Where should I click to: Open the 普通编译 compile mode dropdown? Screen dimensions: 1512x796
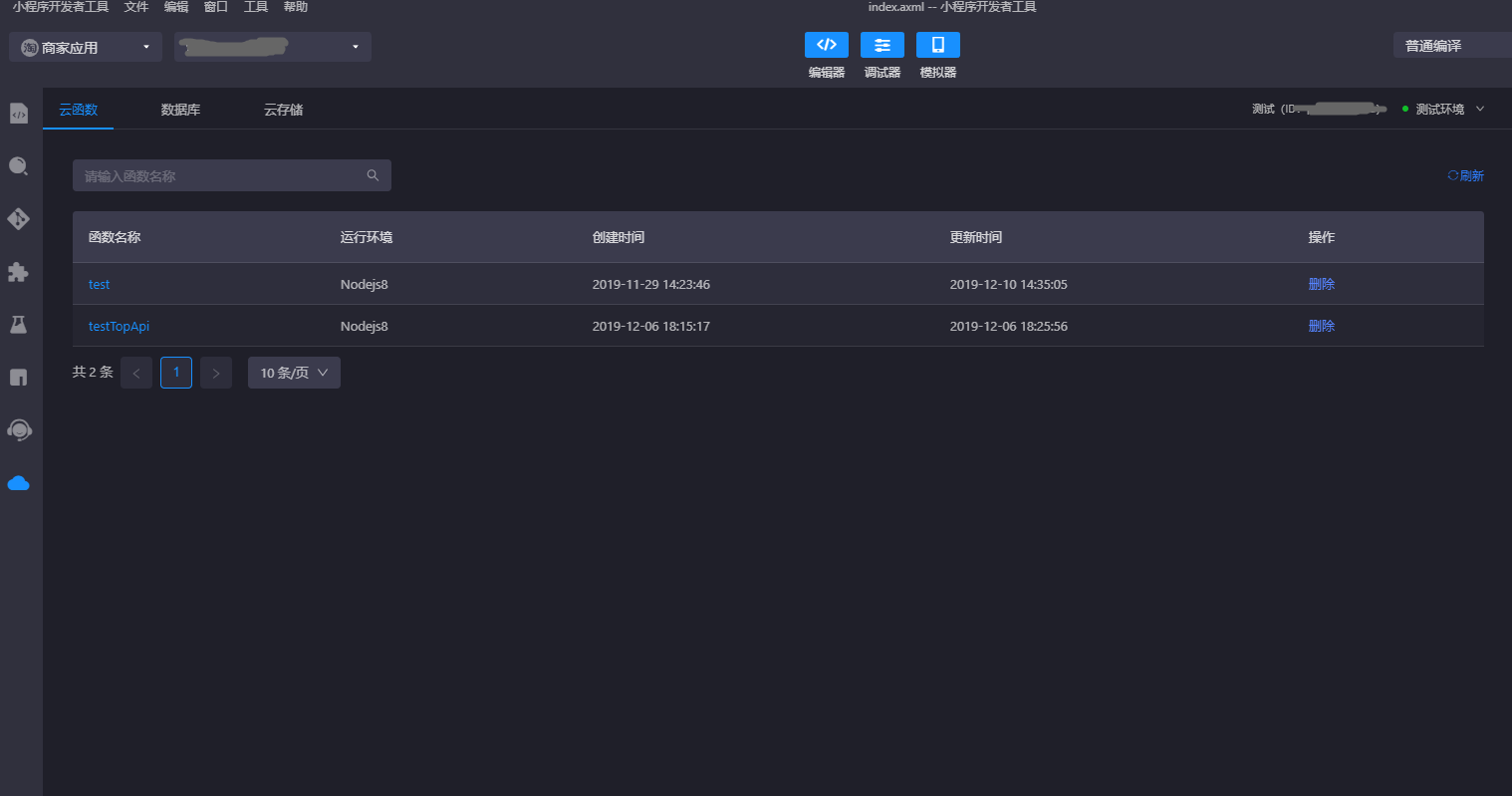point(1452,46)
